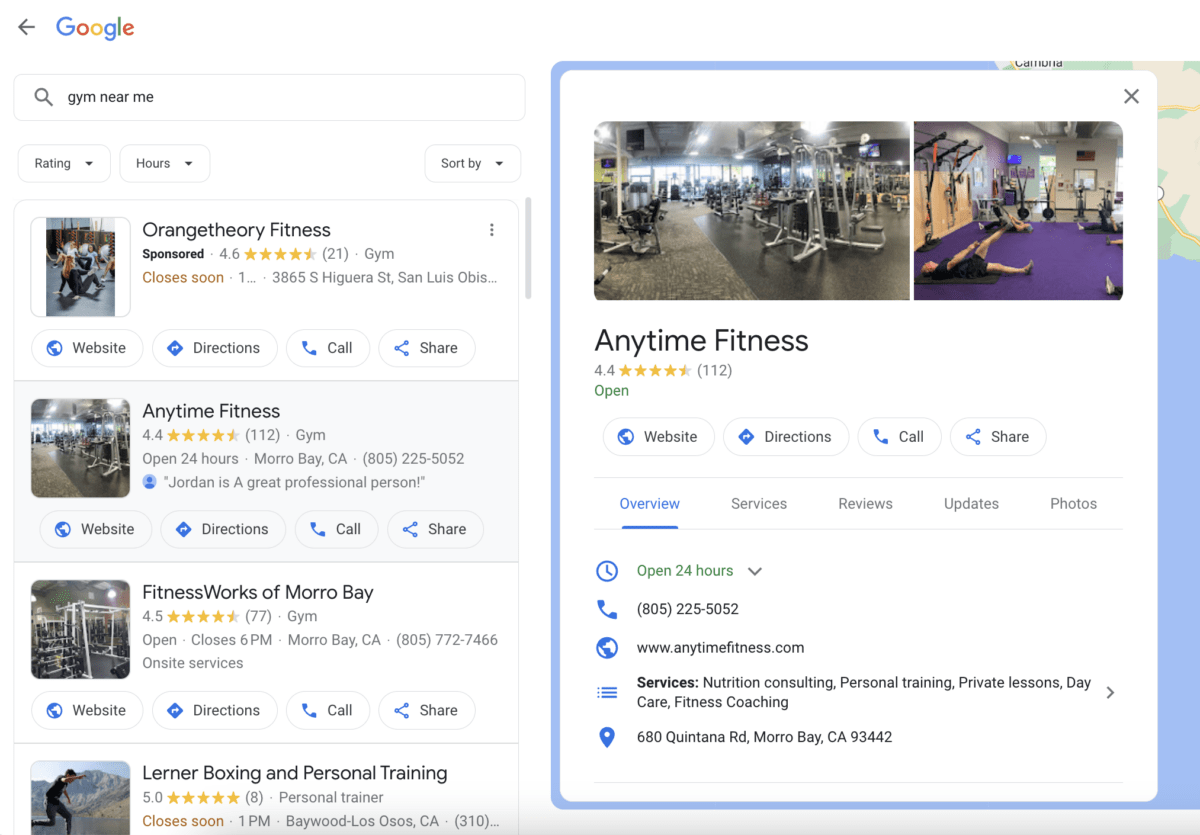Go back using the left arrow icon

[x=27, y=27]
